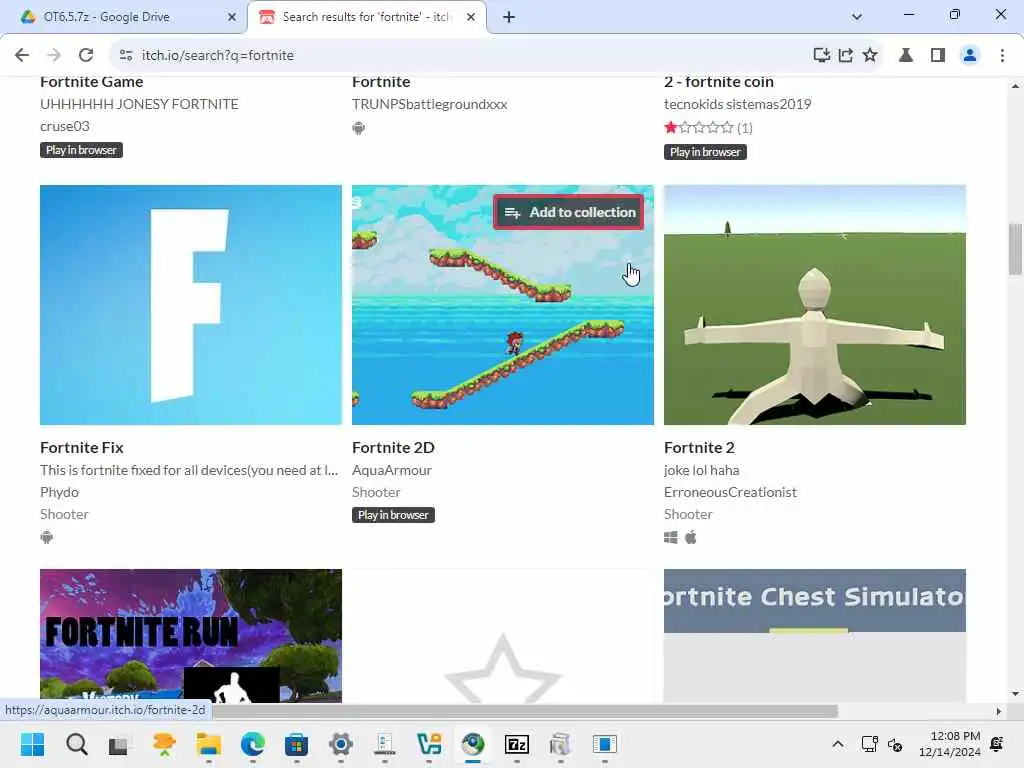Click Windows platform icon under Fortnite 2
Image resolution: width=1024 pixels, height=768 pixels.
coord(671,537)
